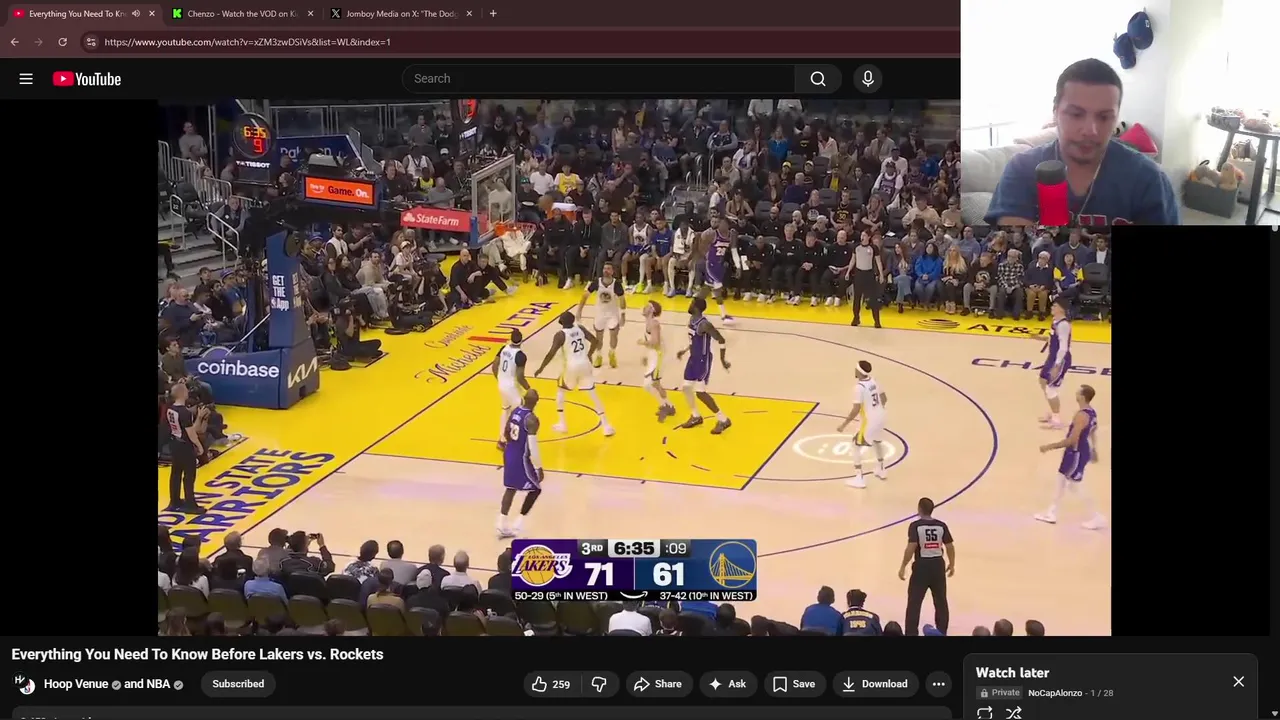The image size is (1280, 720).
Task: Toggle the Subscribed button
Action: coord(238,684)
